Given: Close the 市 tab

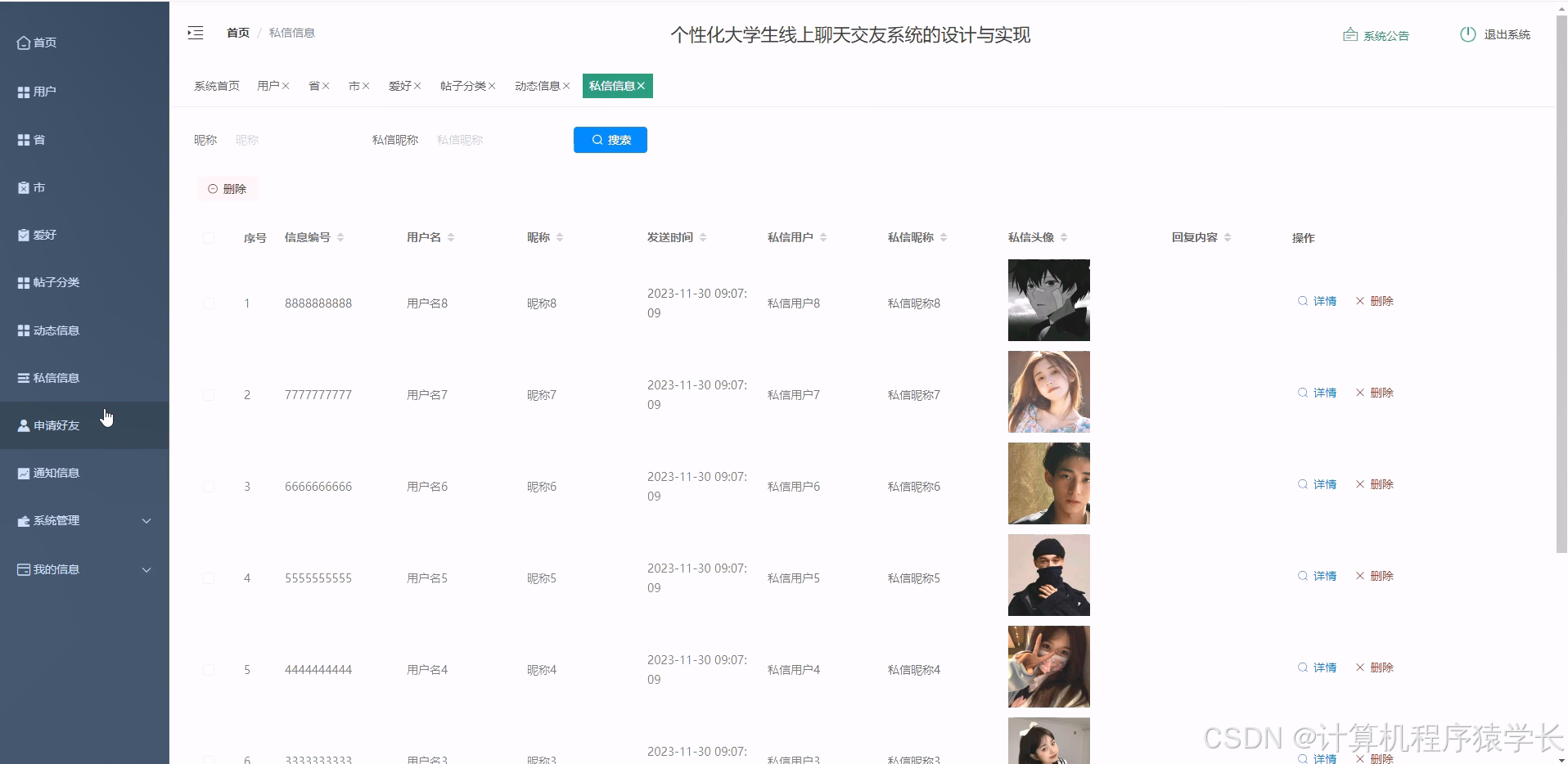Looking at the screenshot, I should pos(366,86).
